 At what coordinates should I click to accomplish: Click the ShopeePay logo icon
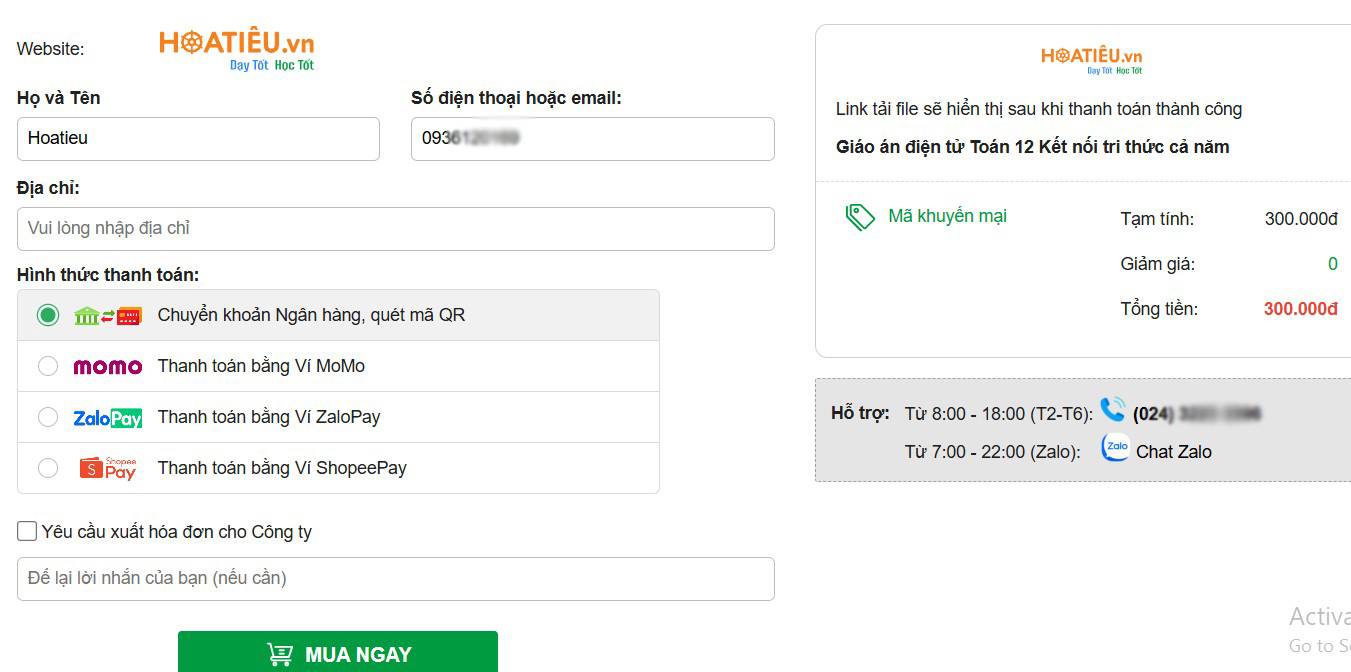click(x=107, y=467)
